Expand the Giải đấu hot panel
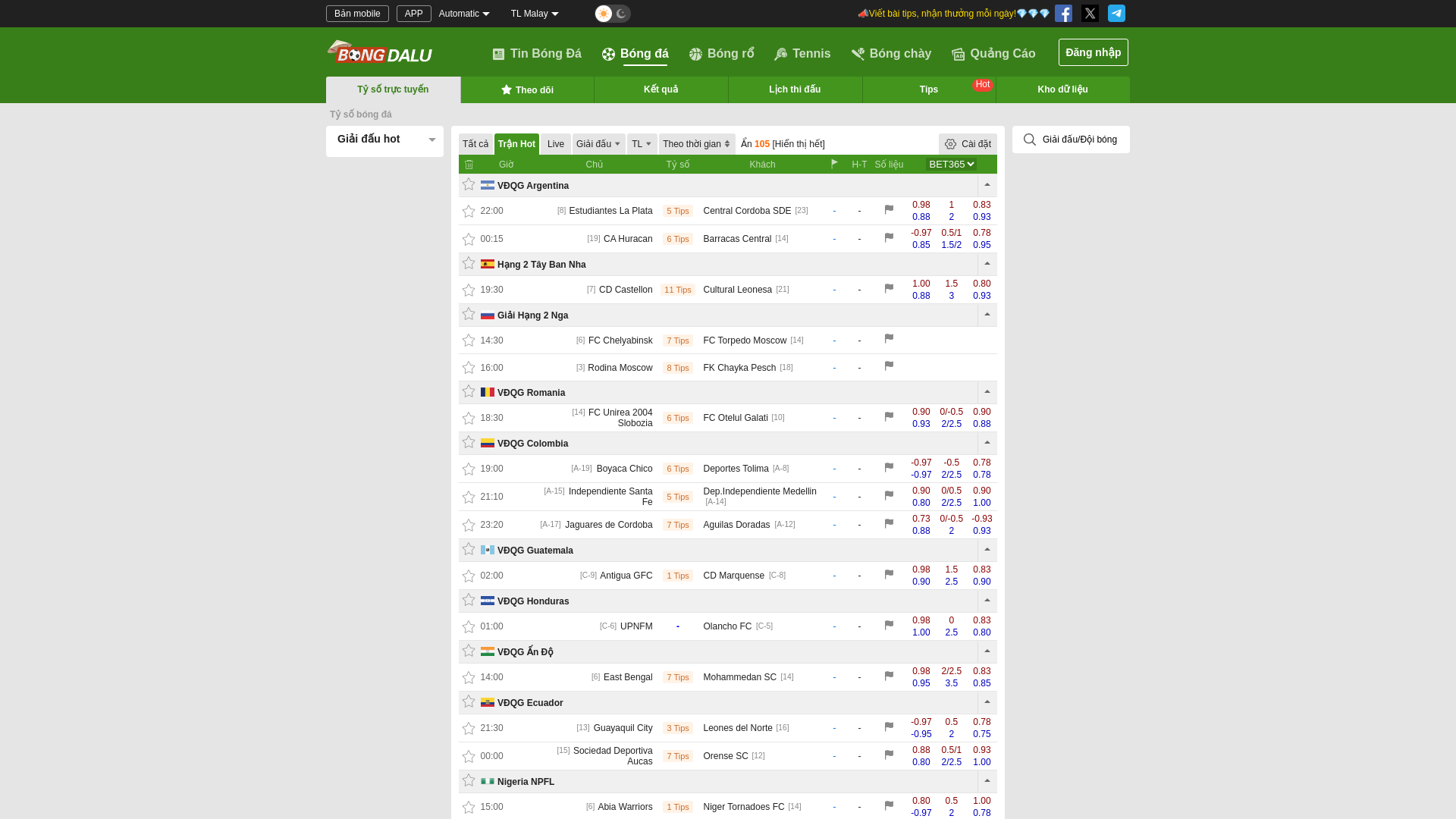Screen dimensions: 1456x819 coord(385,140)
